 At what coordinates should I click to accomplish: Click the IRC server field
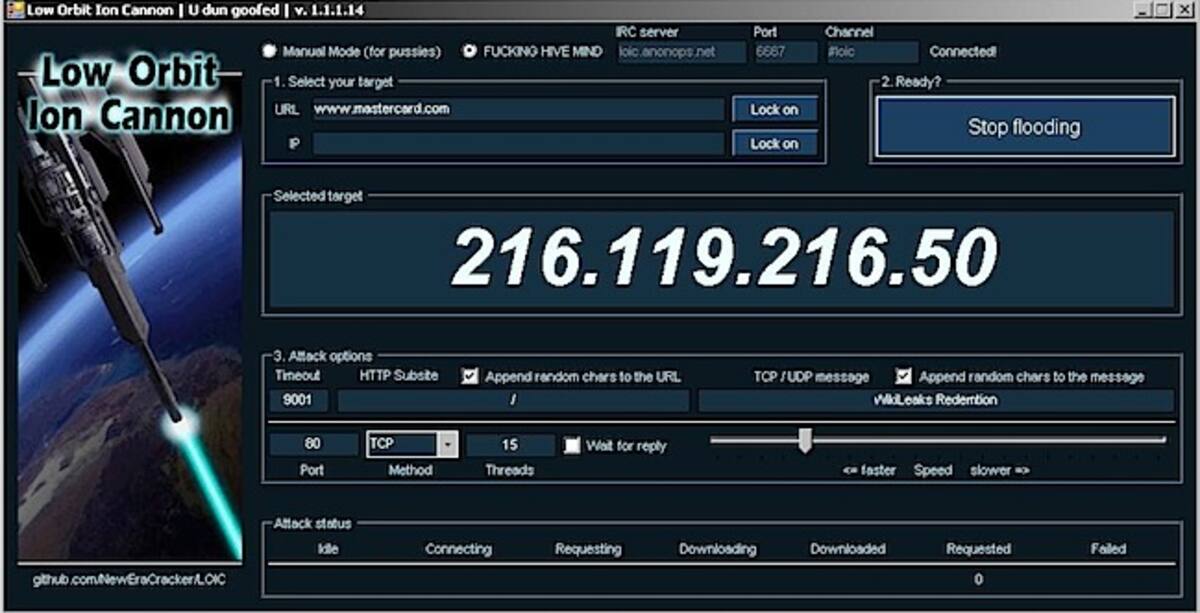[x=681, y=52]
